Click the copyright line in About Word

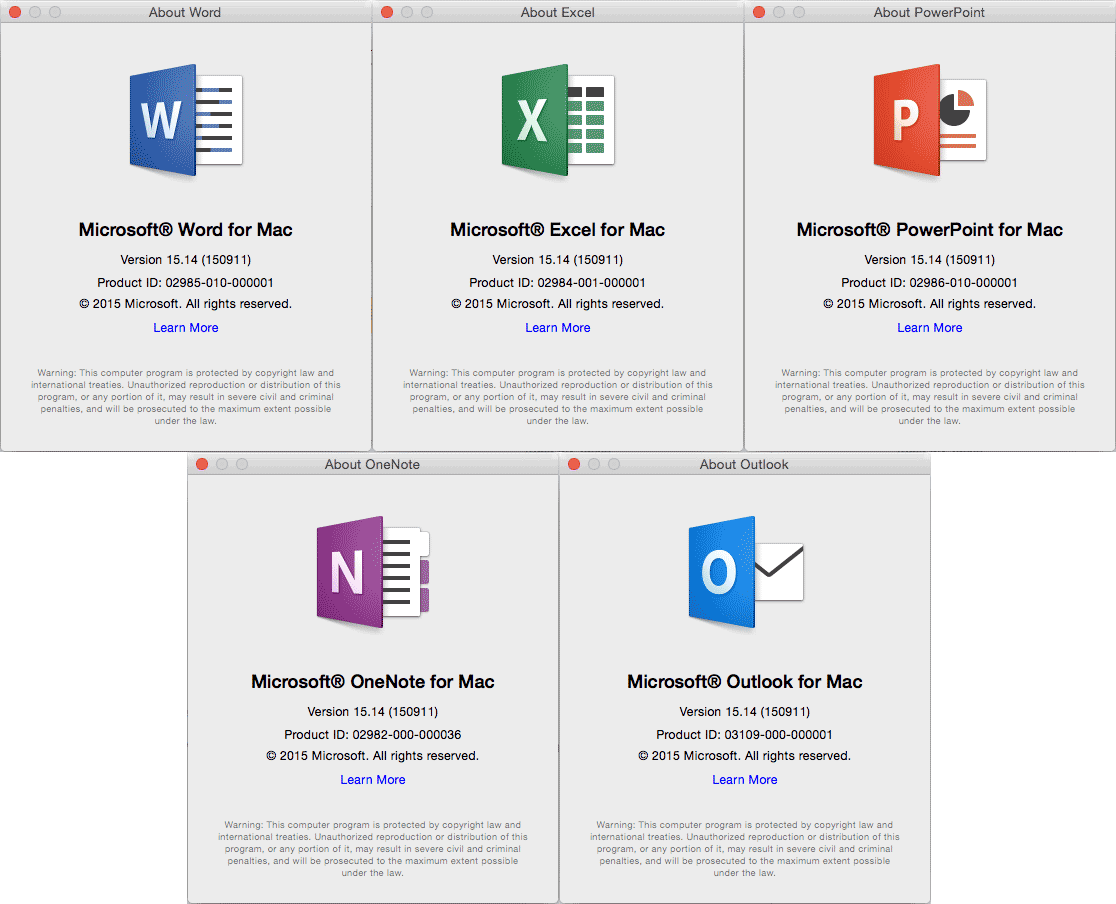(x=186, y=304)
